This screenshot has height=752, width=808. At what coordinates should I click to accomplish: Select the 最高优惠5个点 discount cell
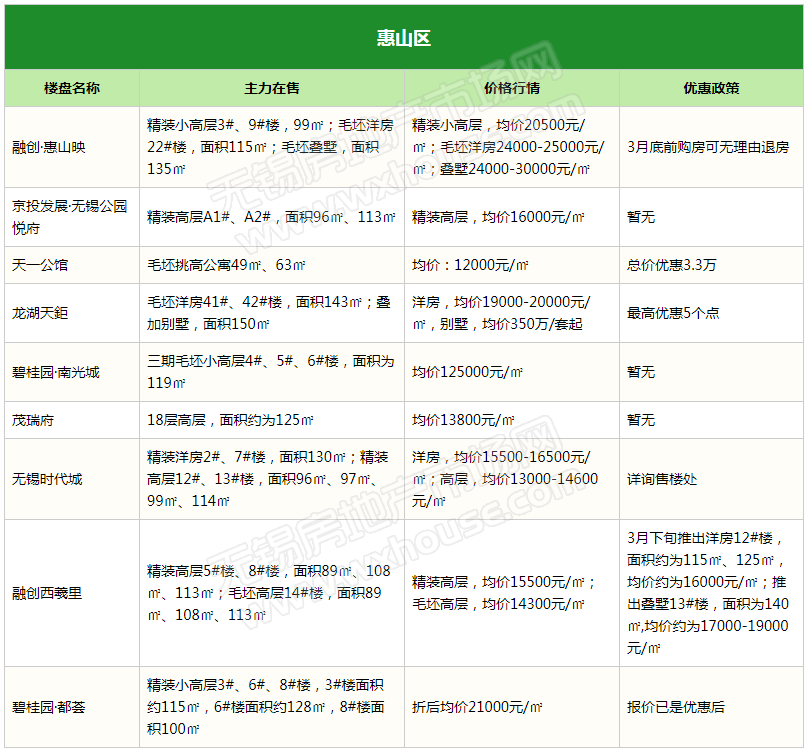(x=673, y=313)
